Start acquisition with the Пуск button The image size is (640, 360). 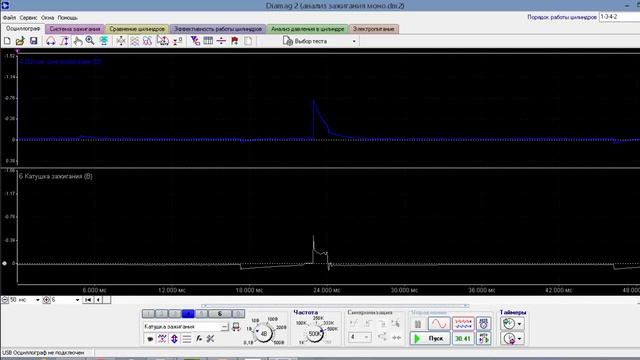point(430,338)
